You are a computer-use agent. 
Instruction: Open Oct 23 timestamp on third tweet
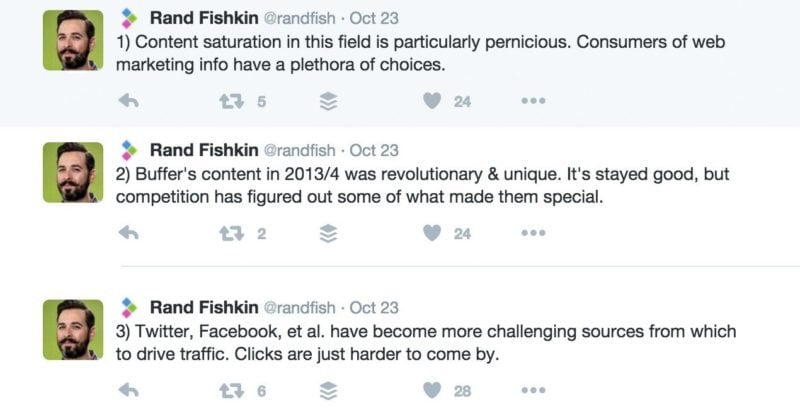click(x=374, y=307)
